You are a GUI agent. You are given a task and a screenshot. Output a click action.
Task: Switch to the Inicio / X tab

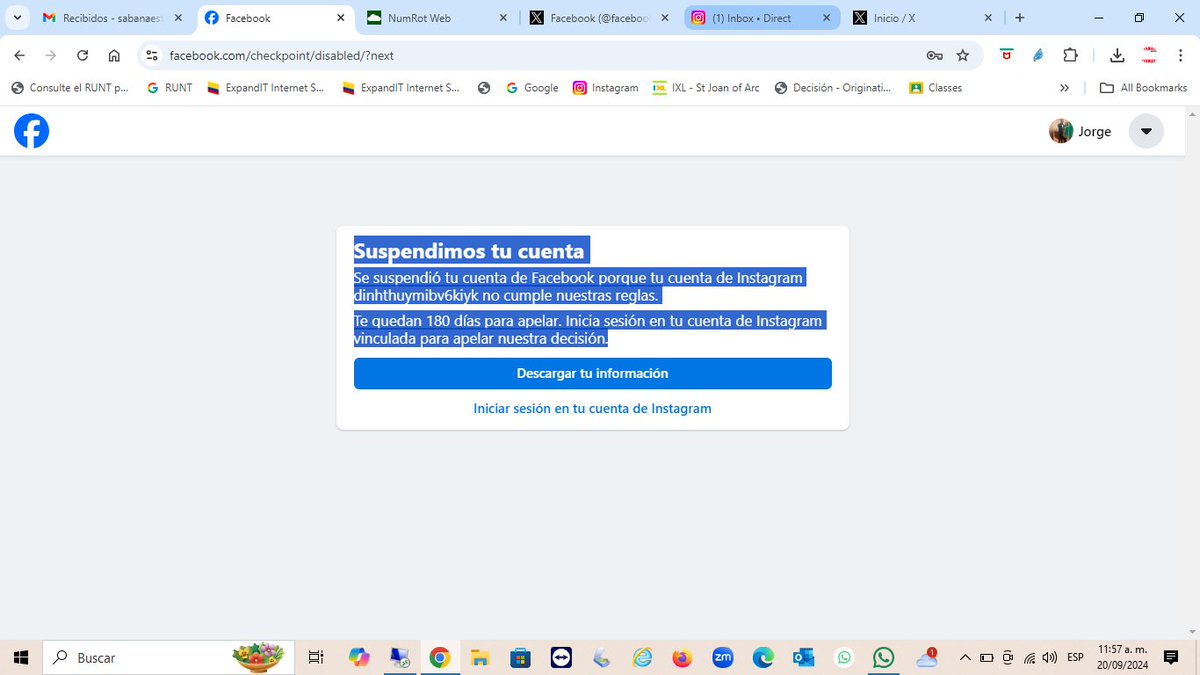pos(924,18)
